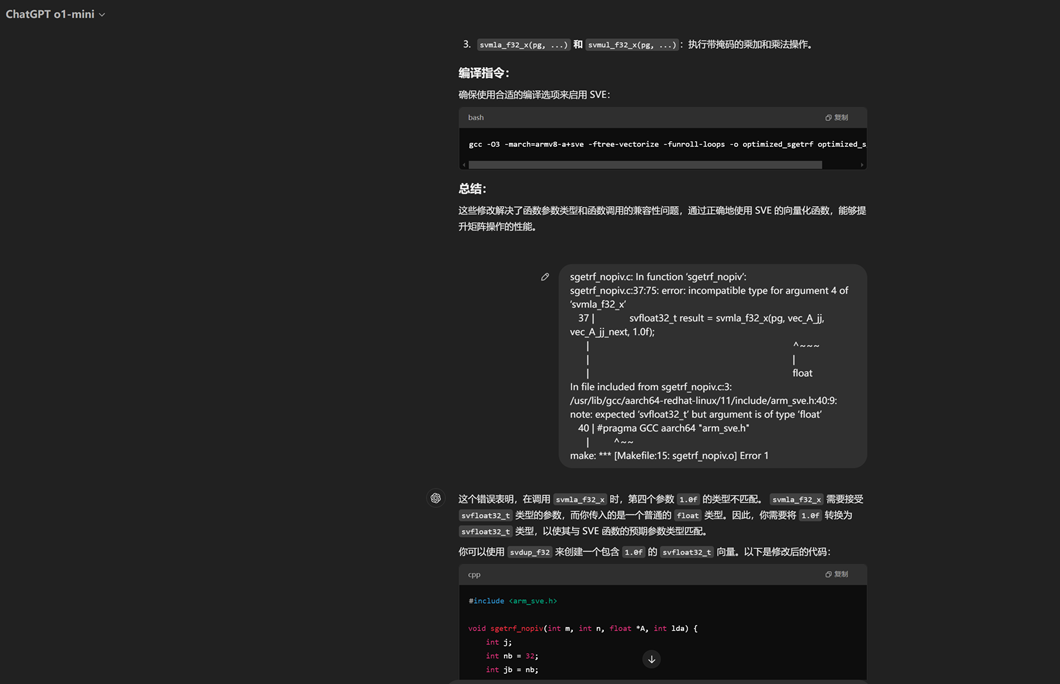This screenshot has width=1060, height=684.
Task: Click the gcc command line text
Action: point(660,144)
